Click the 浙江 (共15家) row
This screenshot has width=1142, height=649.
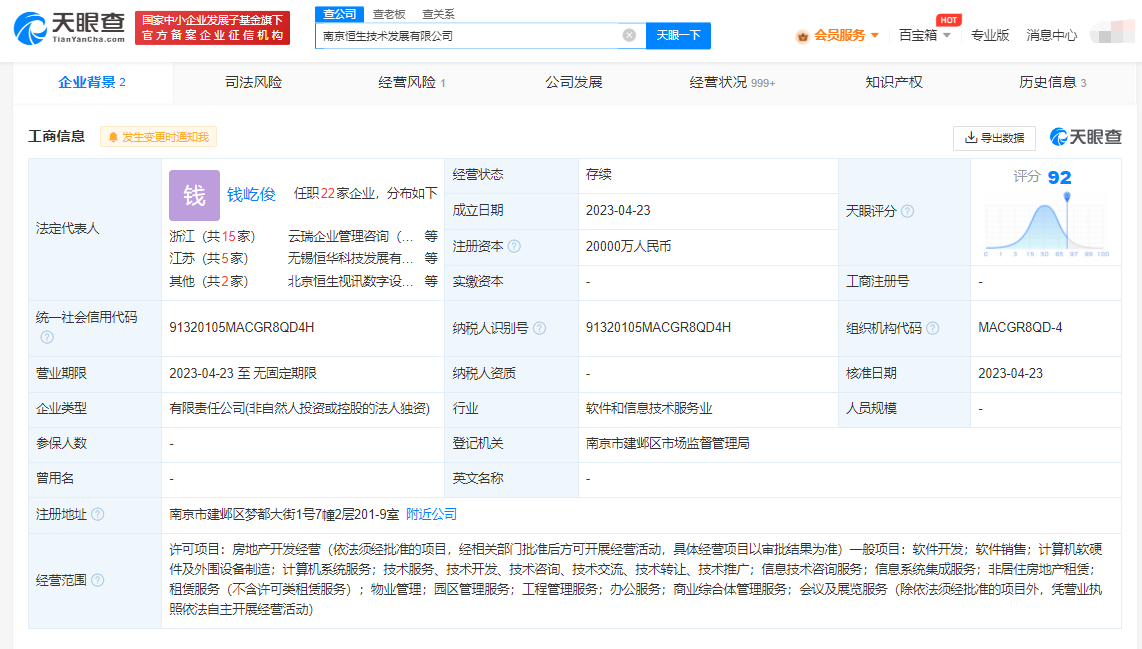coord(212,236)
